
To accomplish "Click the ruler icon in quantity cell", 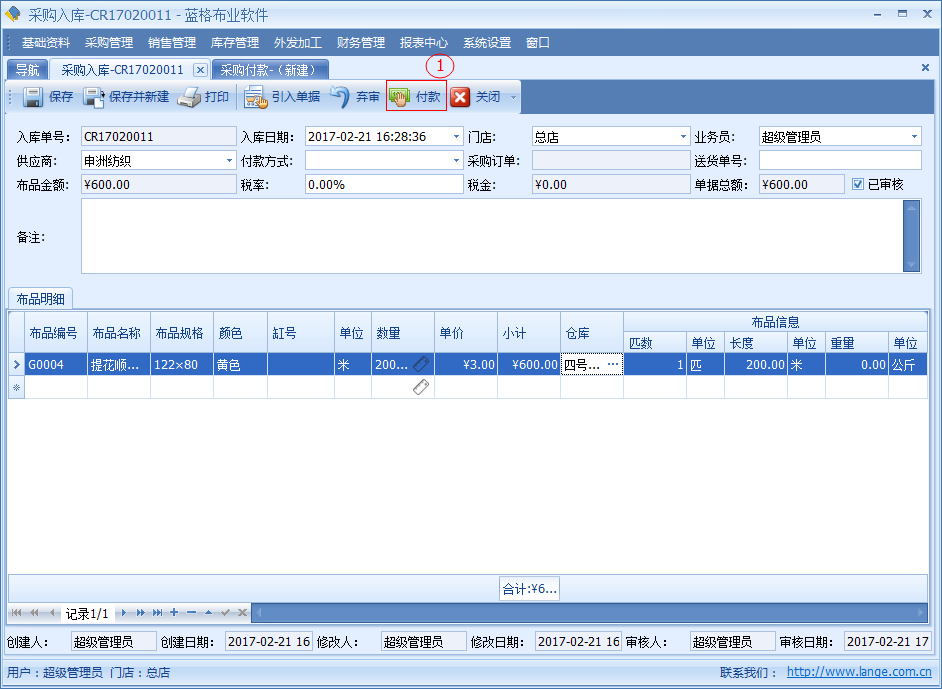I will 421,365.
